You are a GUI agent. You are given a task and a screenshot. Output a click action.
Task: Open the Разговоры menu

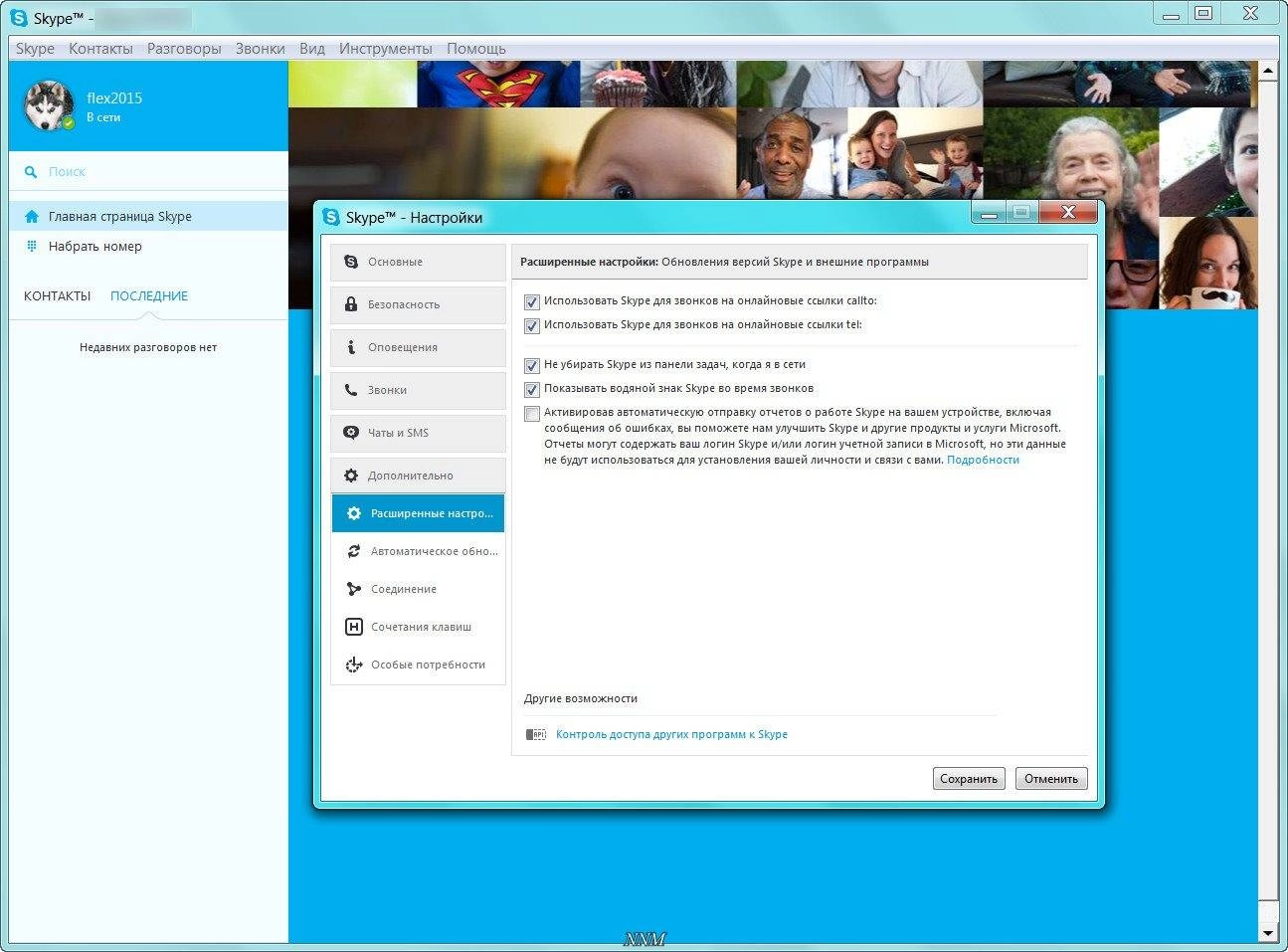pyautogui.click(x=184, y=48)
